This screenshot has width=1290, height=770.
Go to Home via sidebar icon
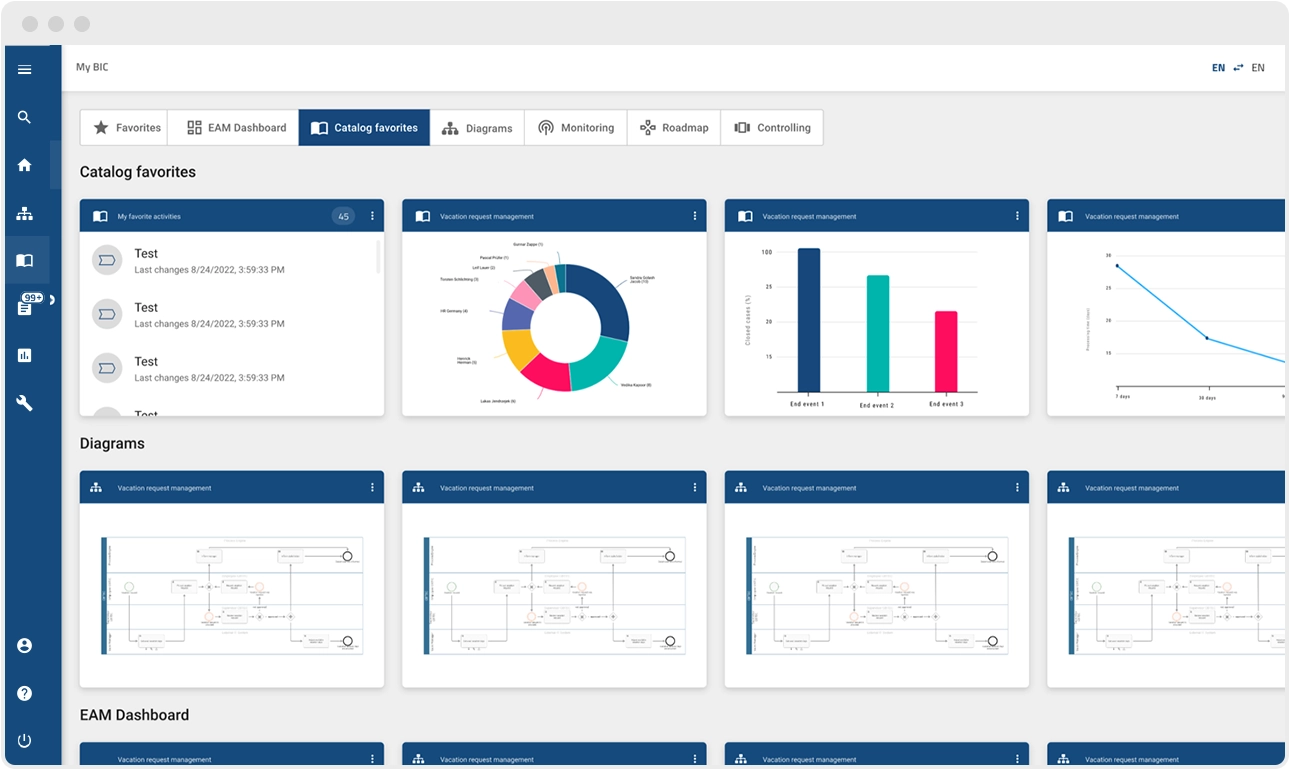pos(25,165)
